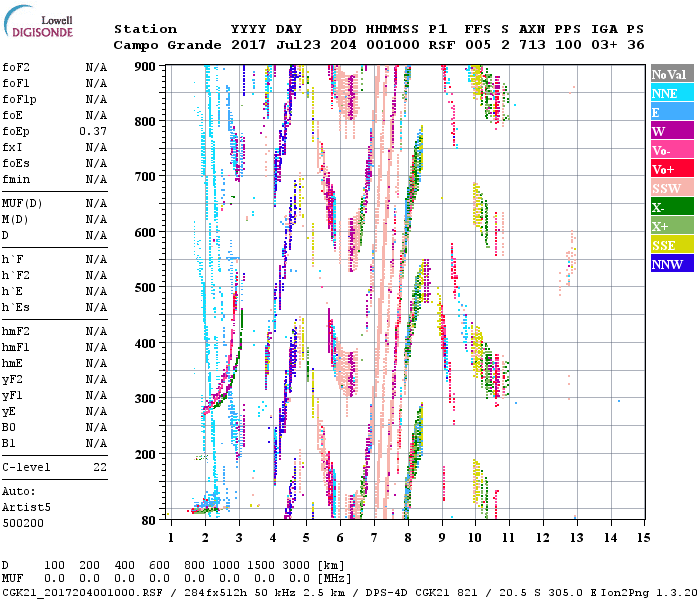Click the C-level value 22
700x600 pixels.
pos(99,467)
